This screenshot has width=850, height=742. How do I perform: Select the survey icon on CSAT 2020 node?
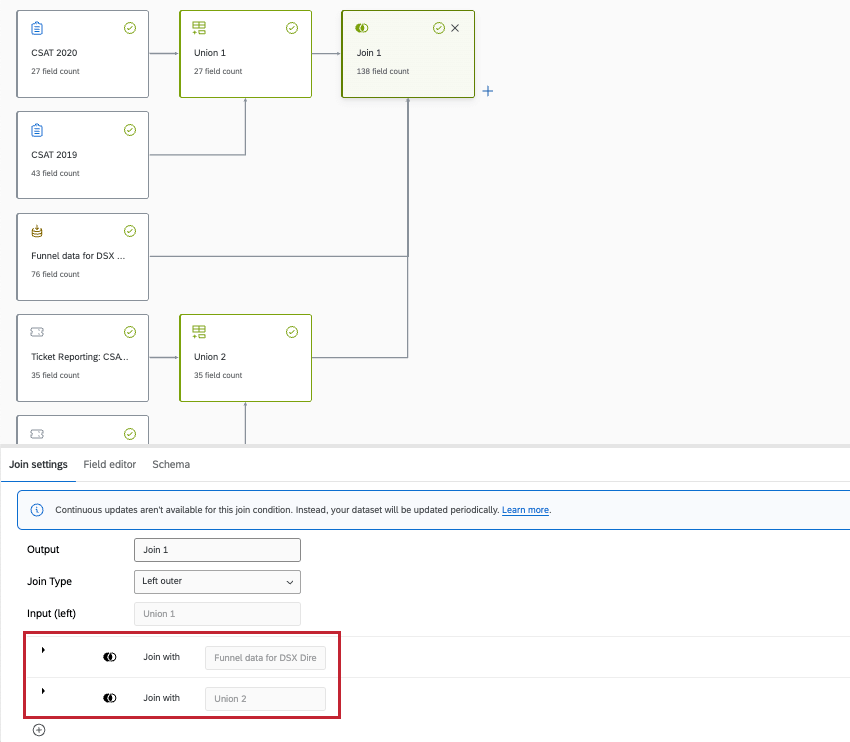click(x=37, y=28)
